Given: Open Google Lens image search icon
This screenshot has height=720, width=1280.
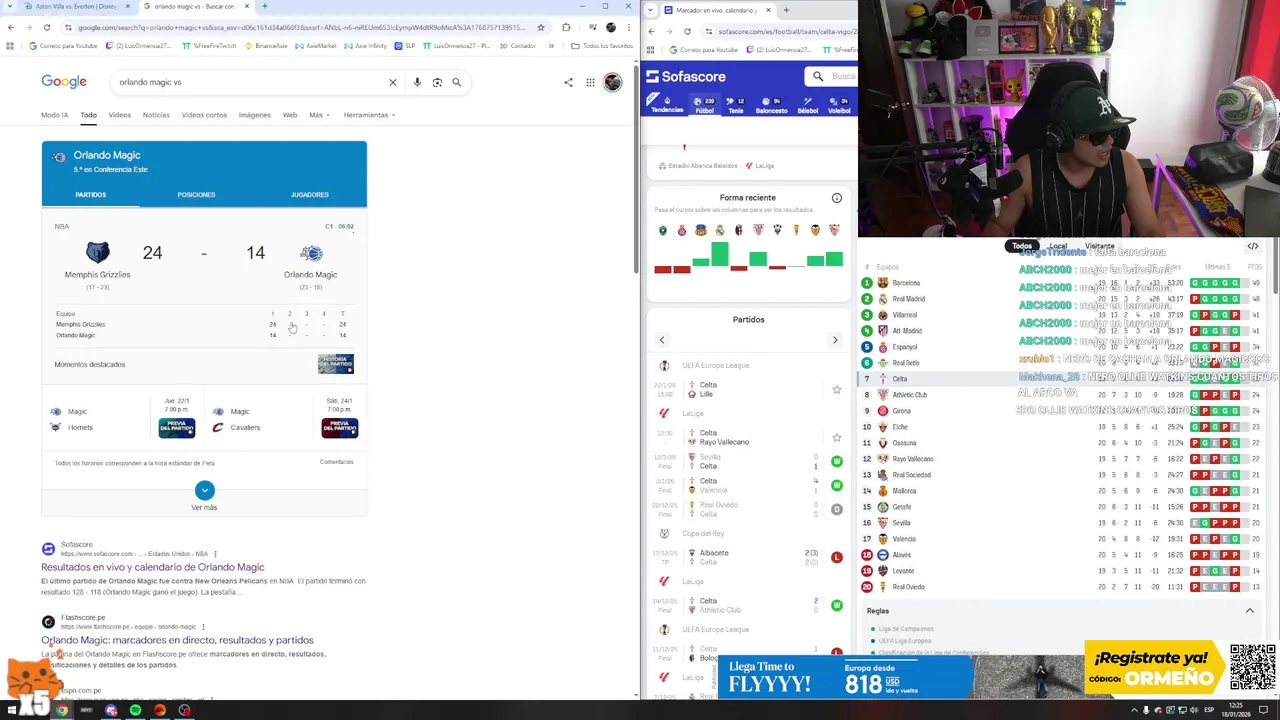Looking at the screenshot, I should coord(437,82).
